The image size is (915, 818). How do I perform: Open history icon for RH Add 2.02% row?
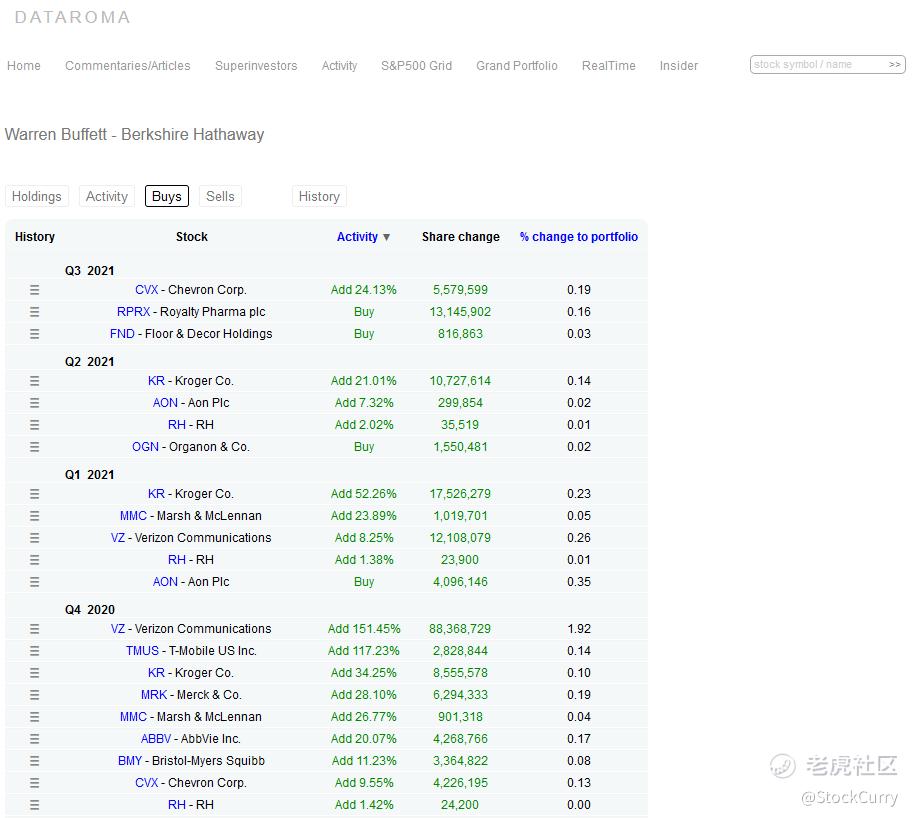click(x=34, y=425)
